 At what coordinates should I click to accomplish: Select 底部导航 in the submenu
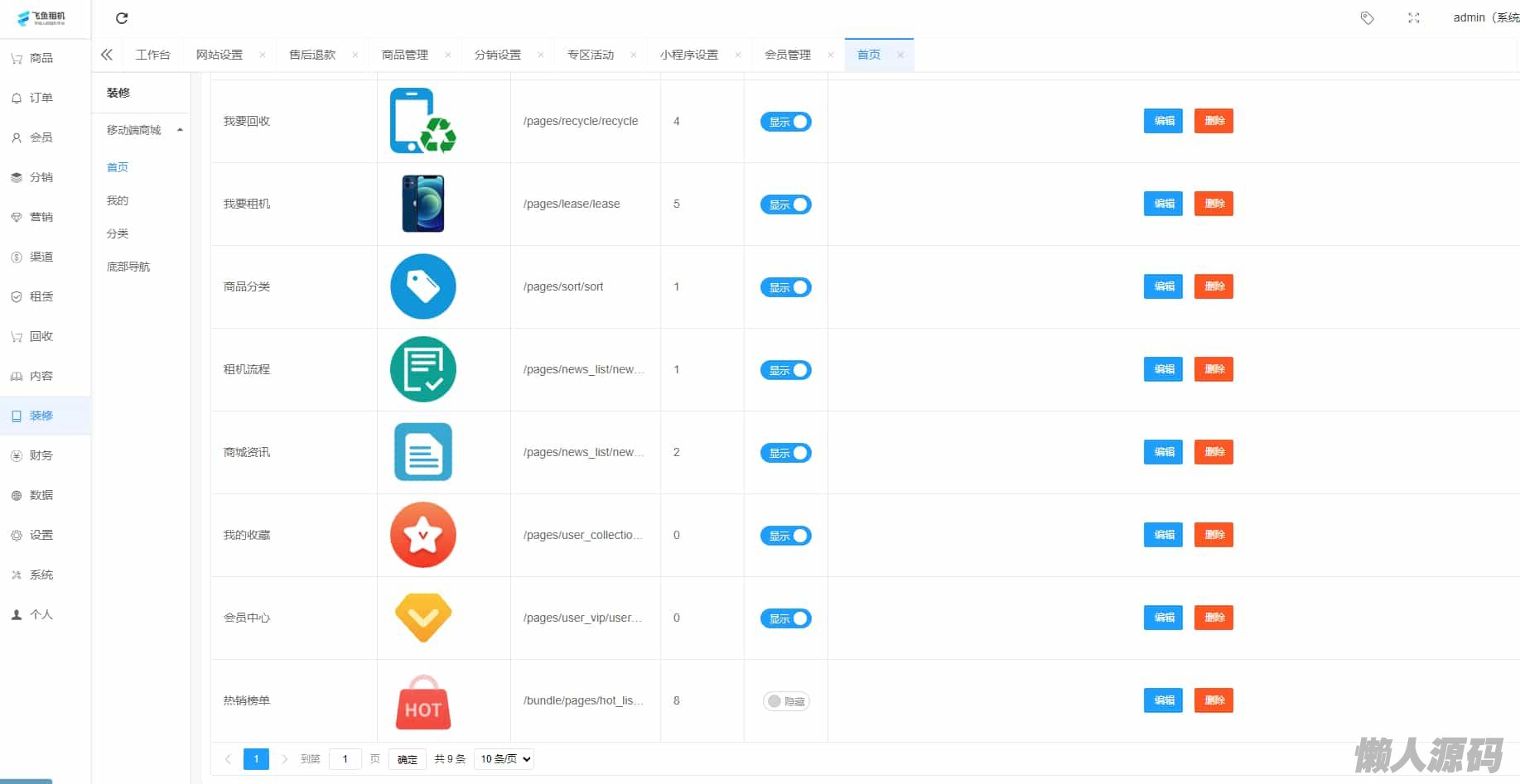(x=128, y=267)
